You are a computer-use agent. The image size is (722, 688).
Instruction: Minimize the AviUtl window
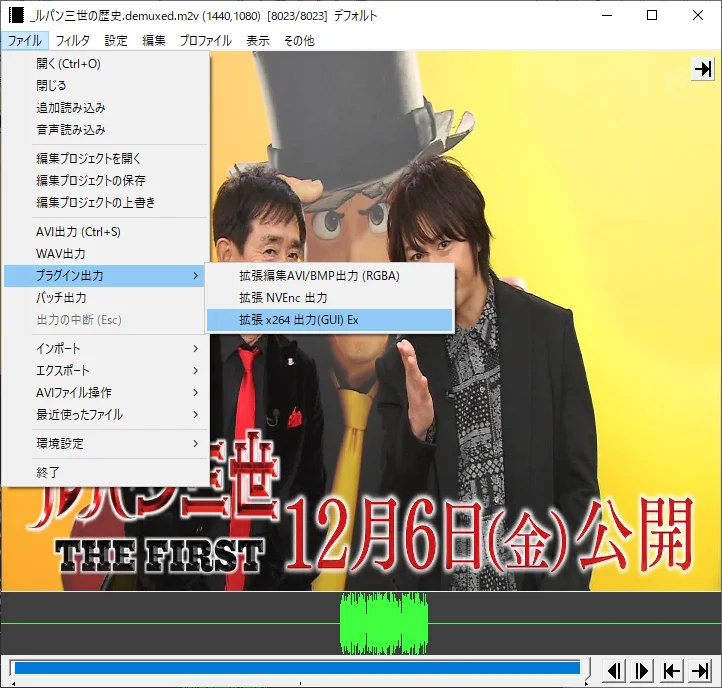click(x=606, y=15)
